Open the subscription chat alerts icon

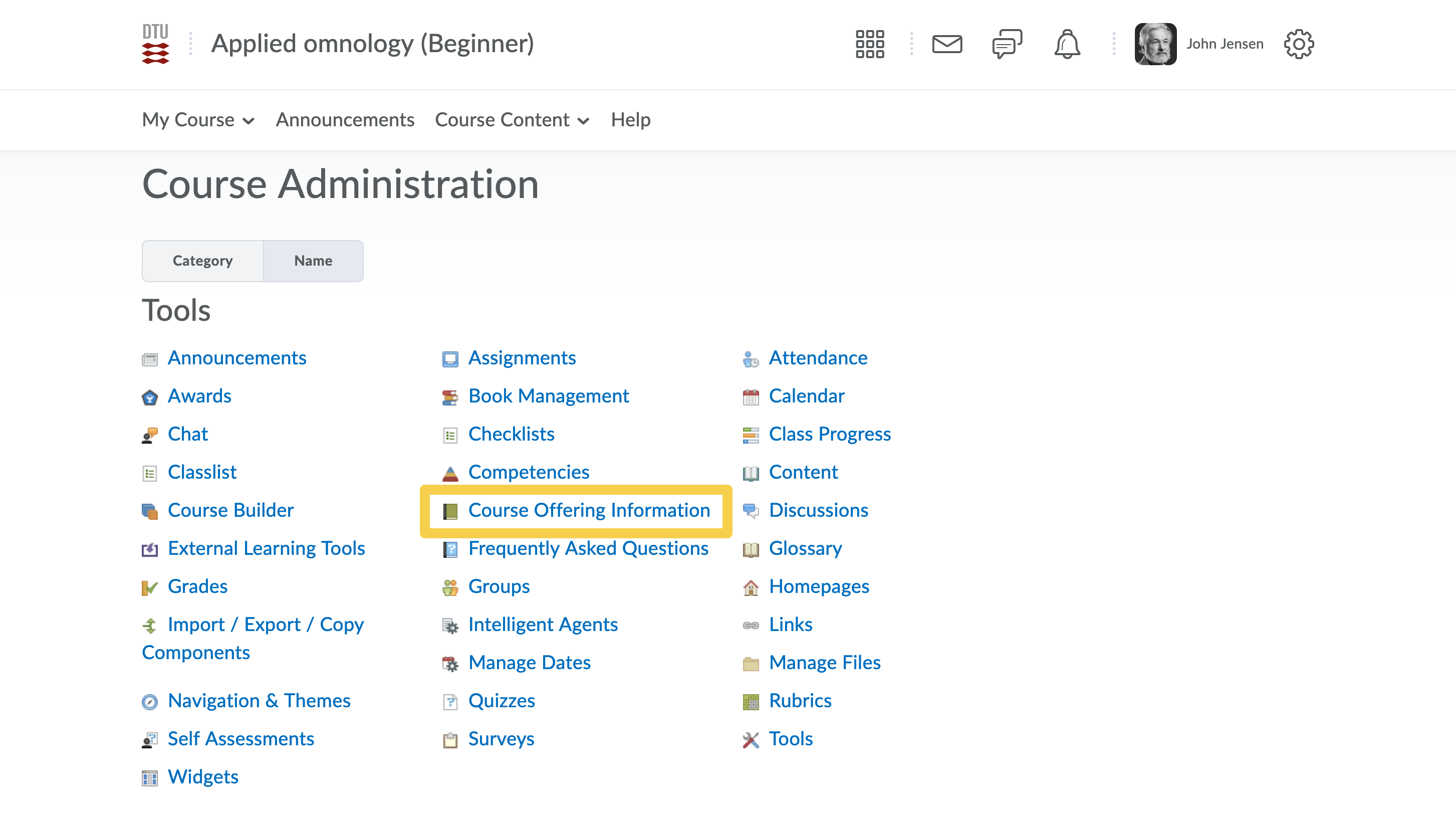(1007, 44)
